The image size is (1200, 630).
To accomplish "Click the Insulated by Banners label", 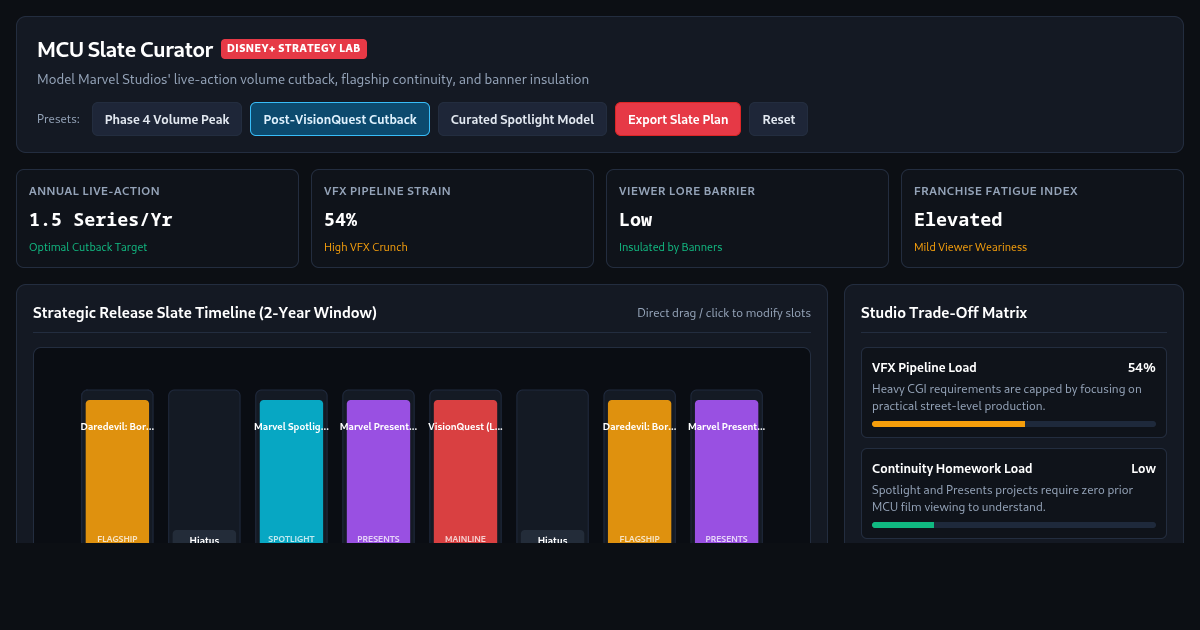I will (670, 247).
